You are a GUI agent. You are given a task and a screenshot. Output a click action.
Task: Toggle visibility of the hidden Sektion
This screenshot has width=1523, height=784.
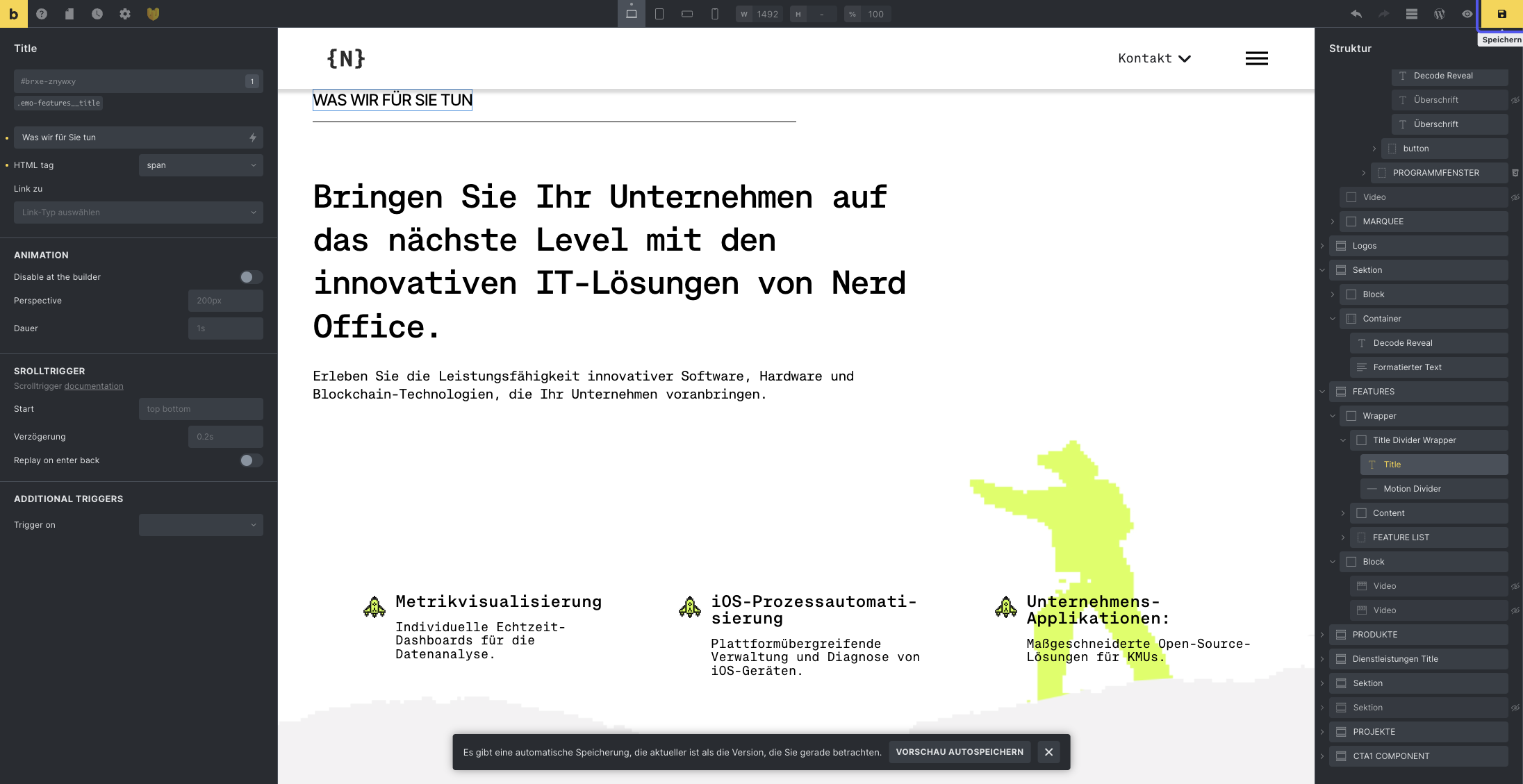(x=1515, y=708)
